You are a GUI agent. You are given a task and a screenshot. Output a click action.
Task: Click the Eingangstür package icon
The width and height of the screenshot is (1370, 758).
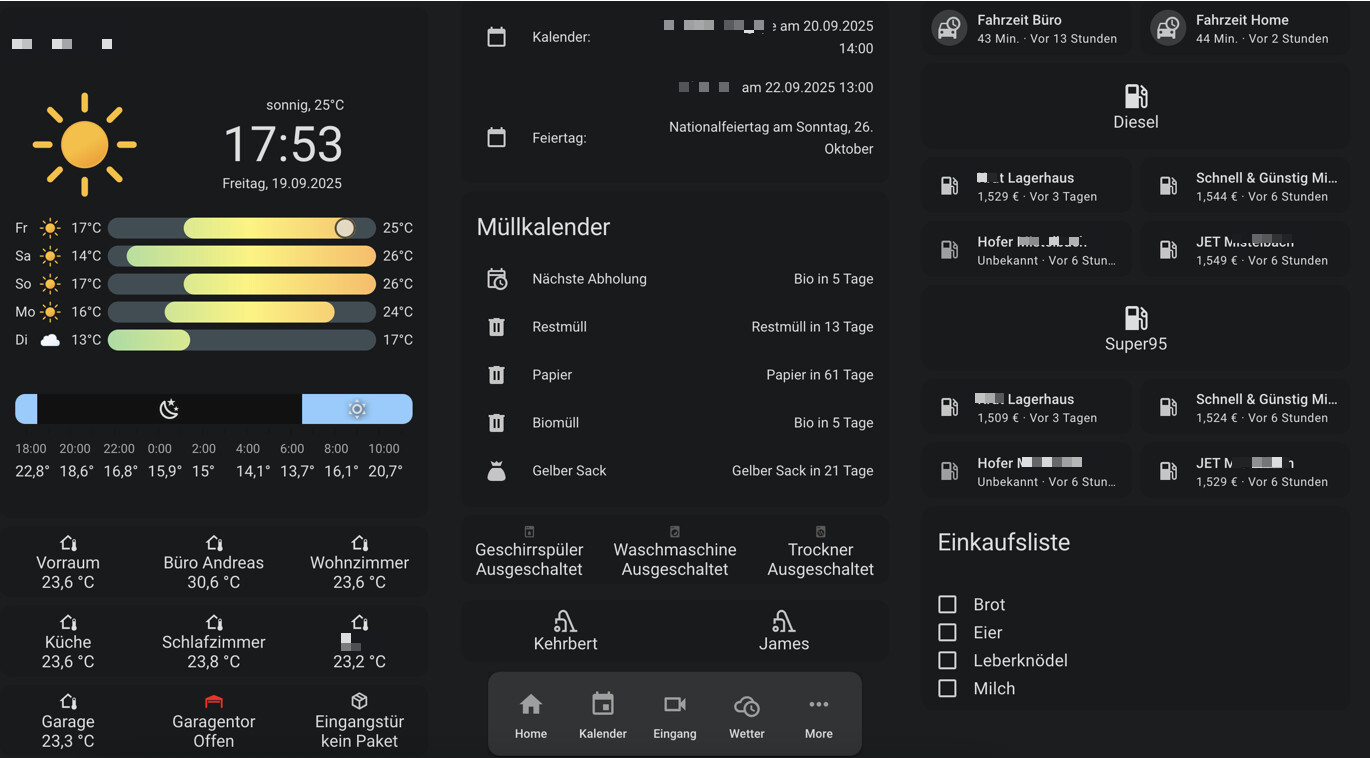[359, 701]
